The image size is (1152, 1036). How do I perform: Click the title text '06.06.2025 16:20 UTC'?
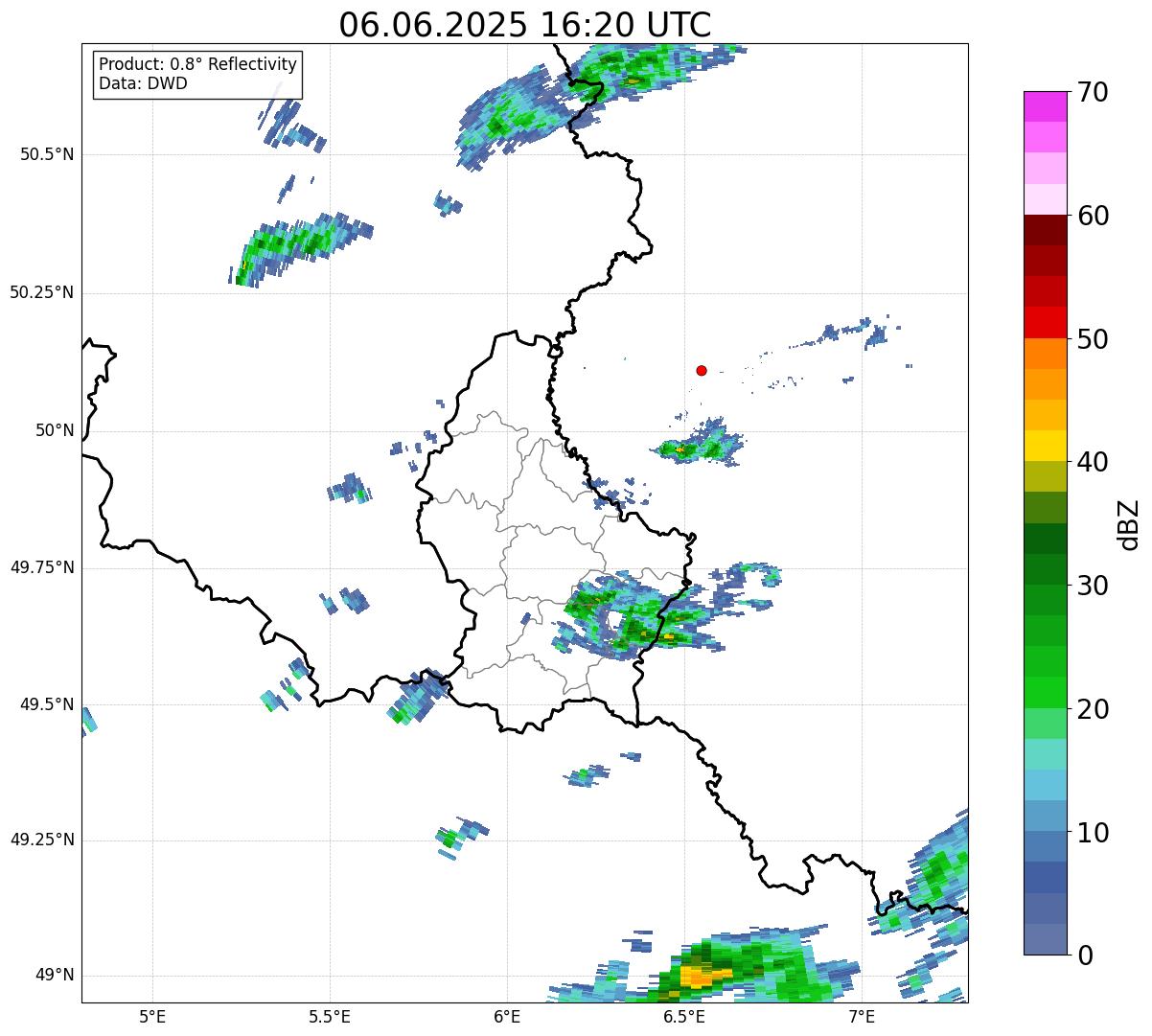pos(524,25)
